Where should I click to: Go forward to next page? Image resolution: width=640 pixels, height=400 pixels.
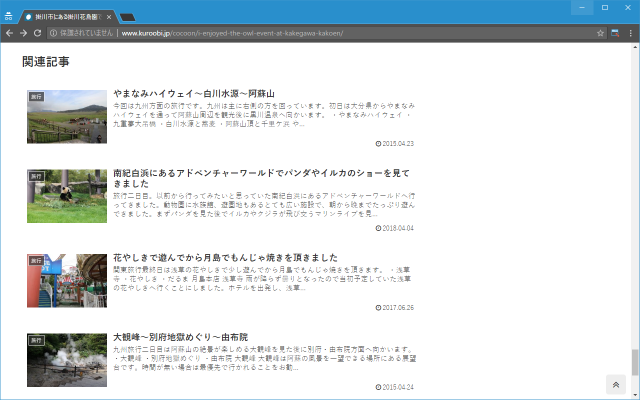23,33
